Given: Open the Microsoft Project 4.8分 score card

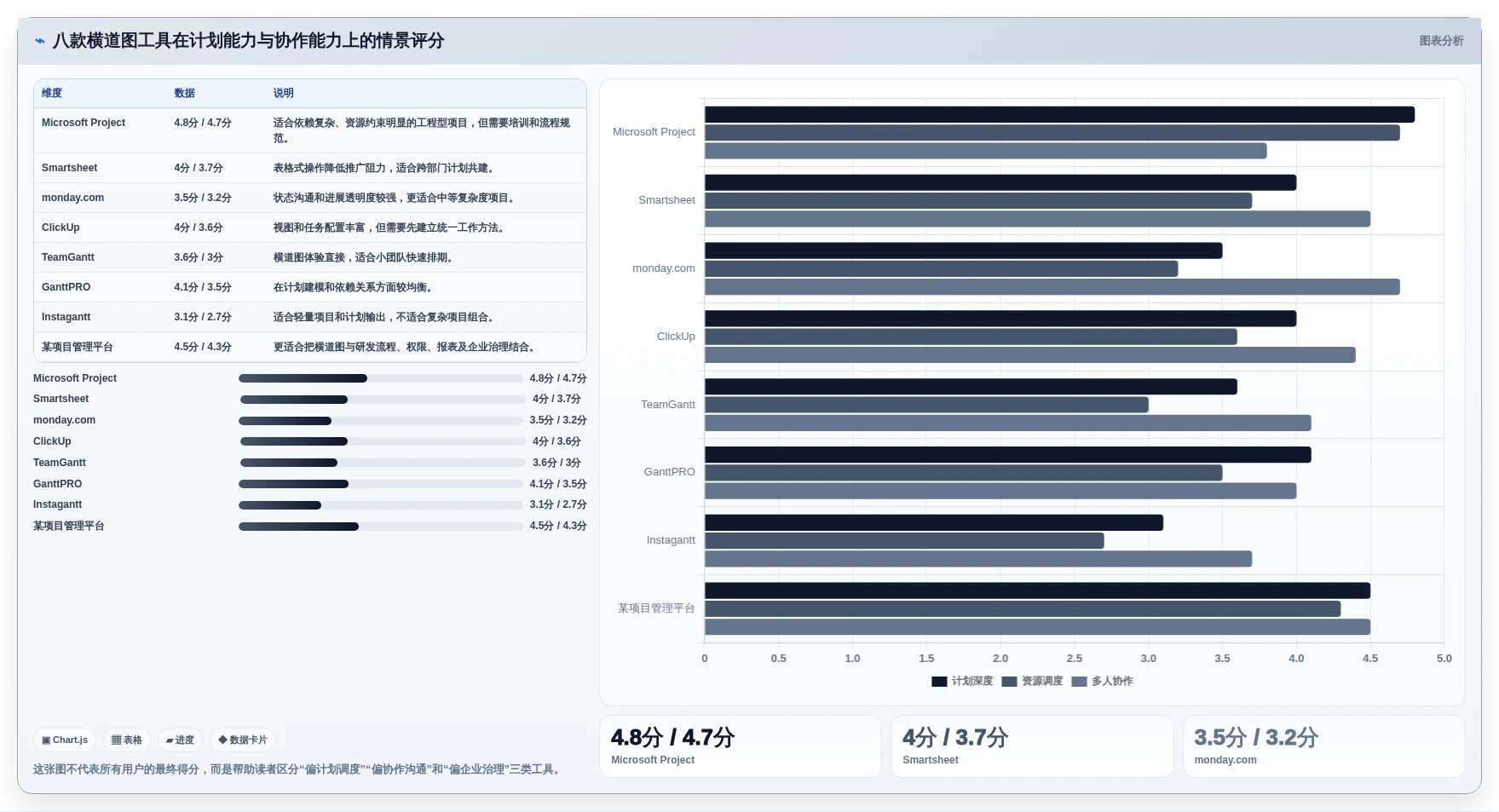Looking at the screenshot, I should 740,746.
